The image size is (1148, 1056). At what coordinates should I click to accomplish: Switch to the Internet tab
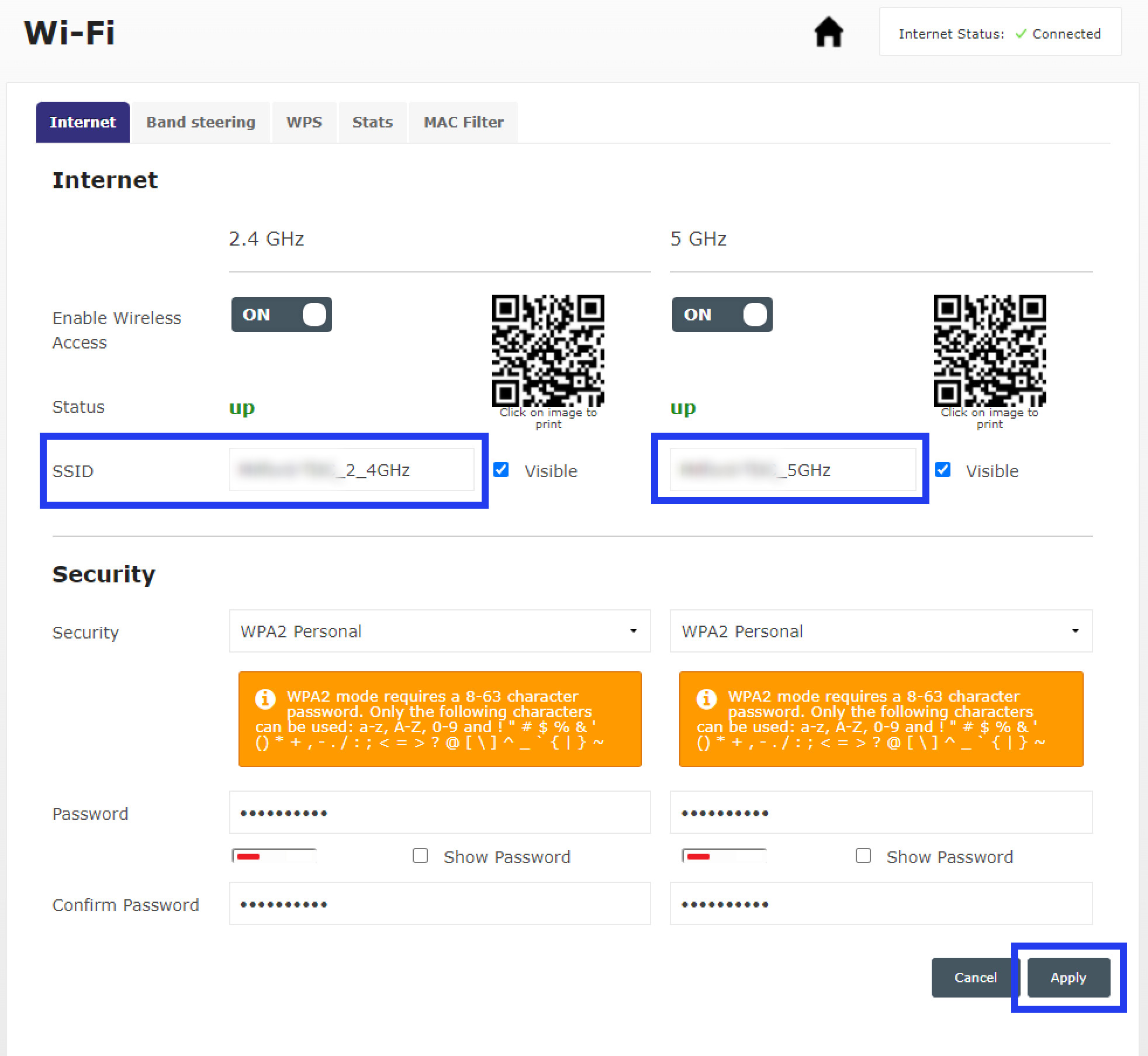pos(82,122)
